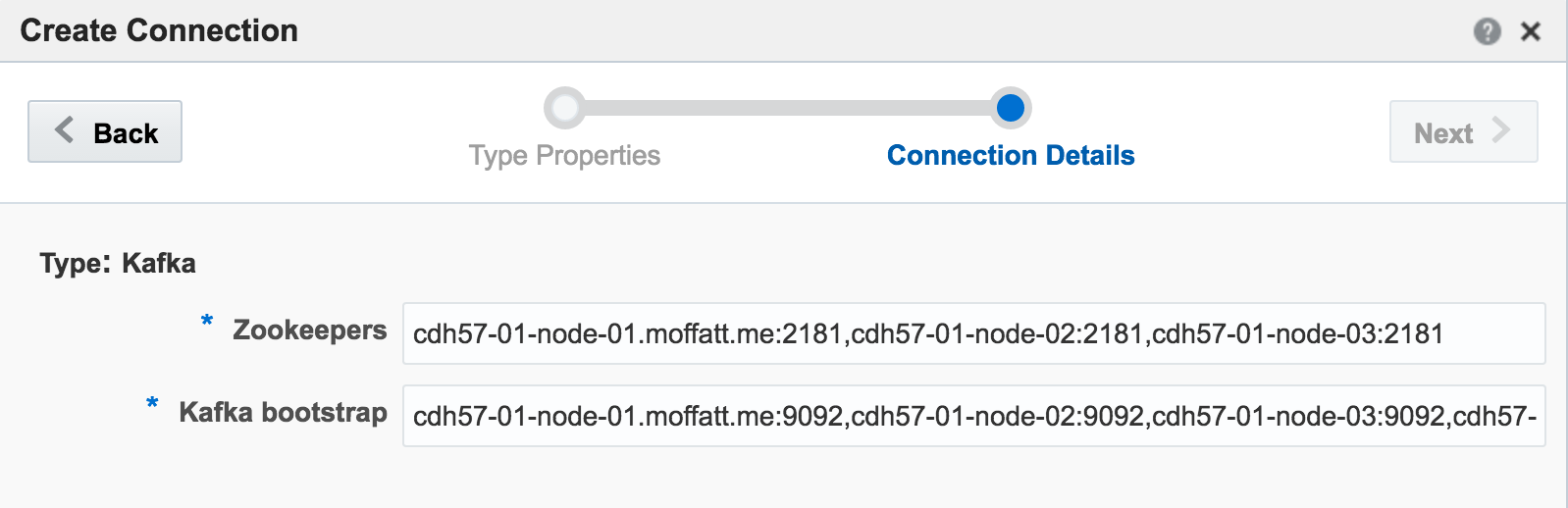Click the Kafka bootstrap field label
Image resolution: width=1568 pixels, height=508 pixels.
point(283,413)
